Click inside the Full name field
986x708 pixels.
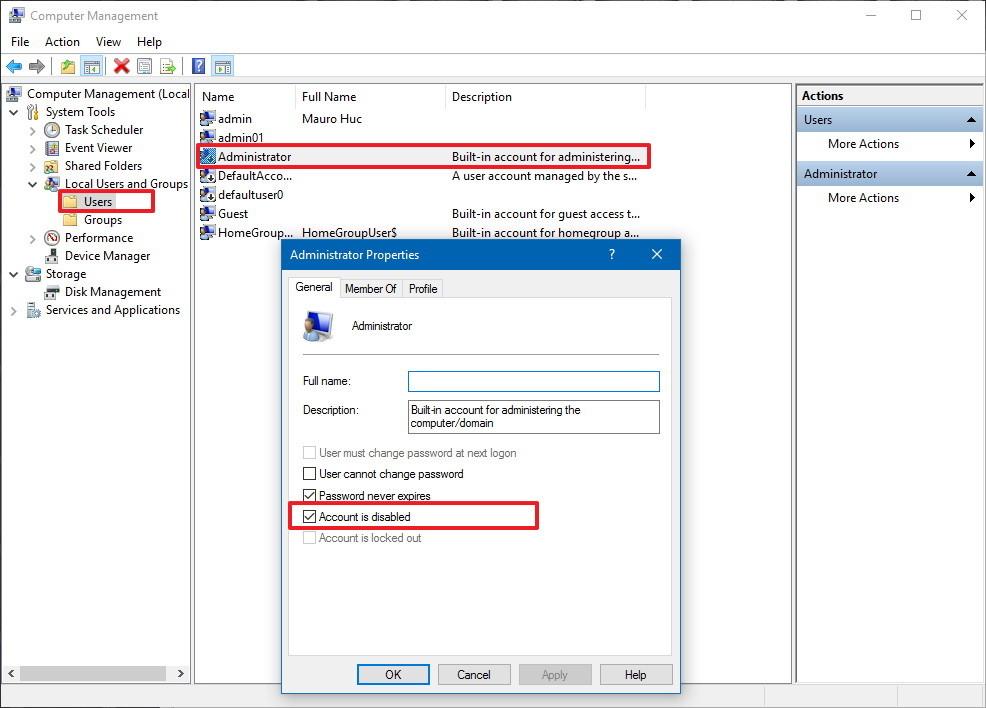(533, 381)
